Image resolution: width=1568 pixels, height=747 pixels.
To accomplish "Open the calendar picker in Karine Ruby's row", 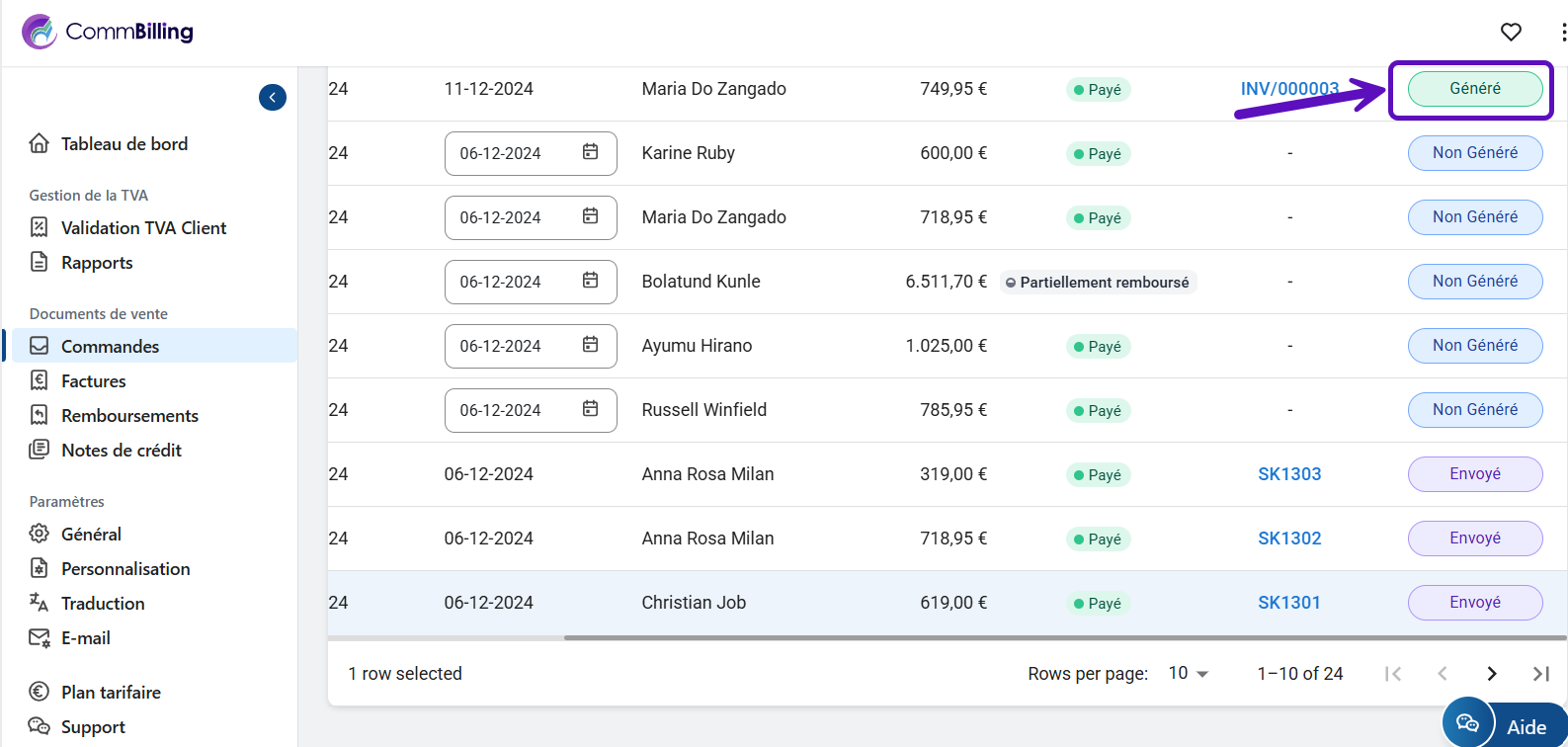I will tap(590, 152).
